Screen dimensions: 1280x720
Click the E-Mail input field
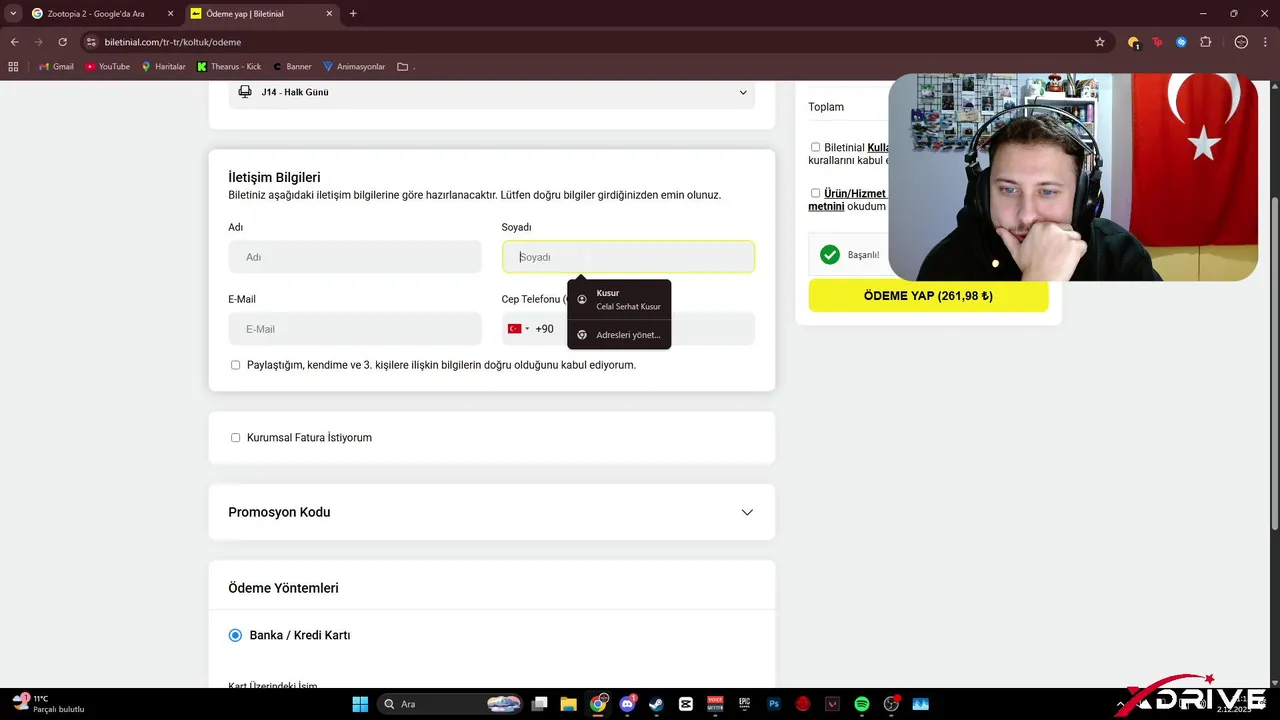[x=355, y=329]
